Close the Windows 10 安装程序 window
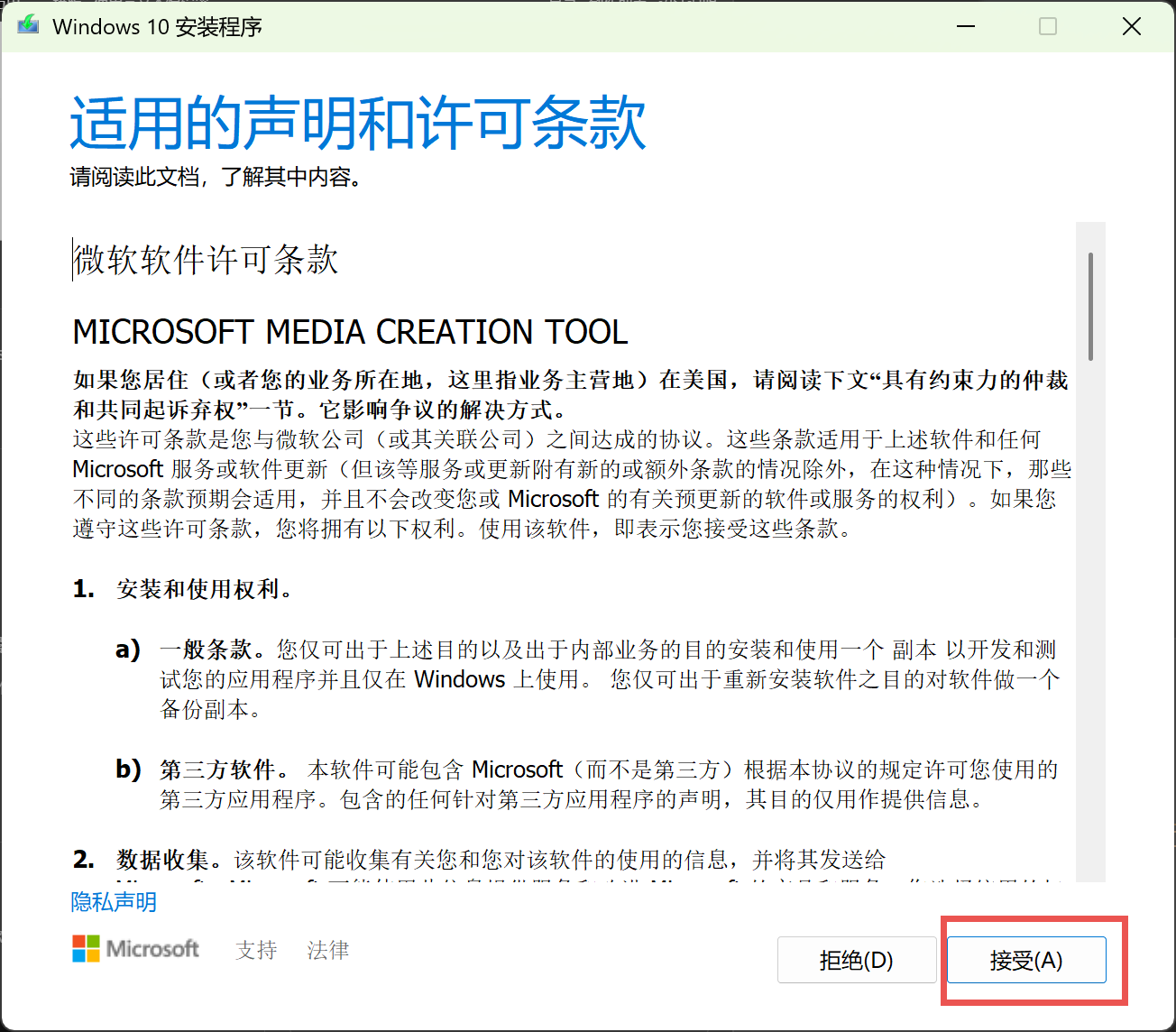This screenshot has height=1032, width=1176. pyautogui.click(x=1132, y=26)
